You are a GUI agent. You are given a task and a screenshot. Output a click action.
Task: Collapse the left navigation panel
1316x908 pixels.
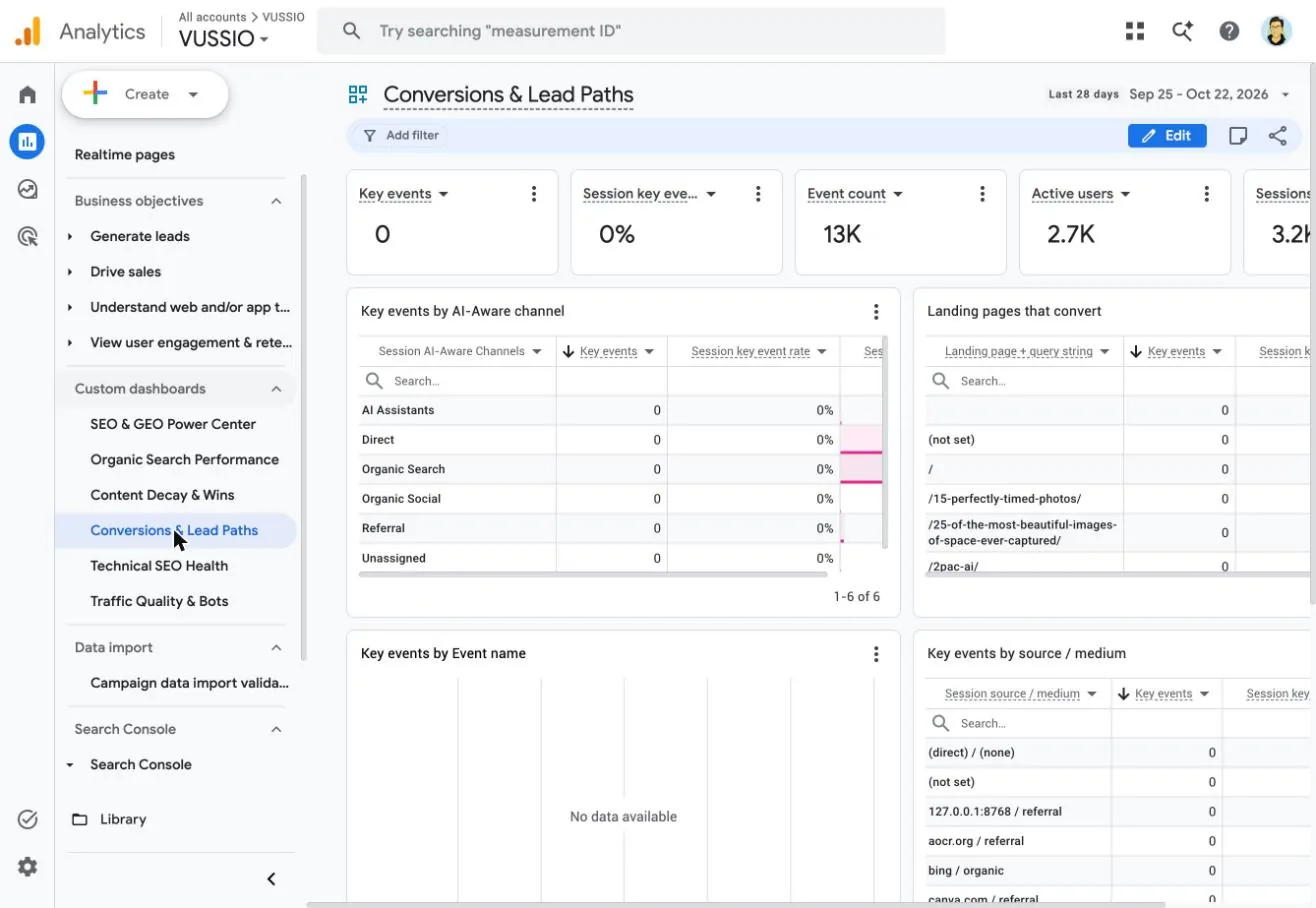coord(271,879)
